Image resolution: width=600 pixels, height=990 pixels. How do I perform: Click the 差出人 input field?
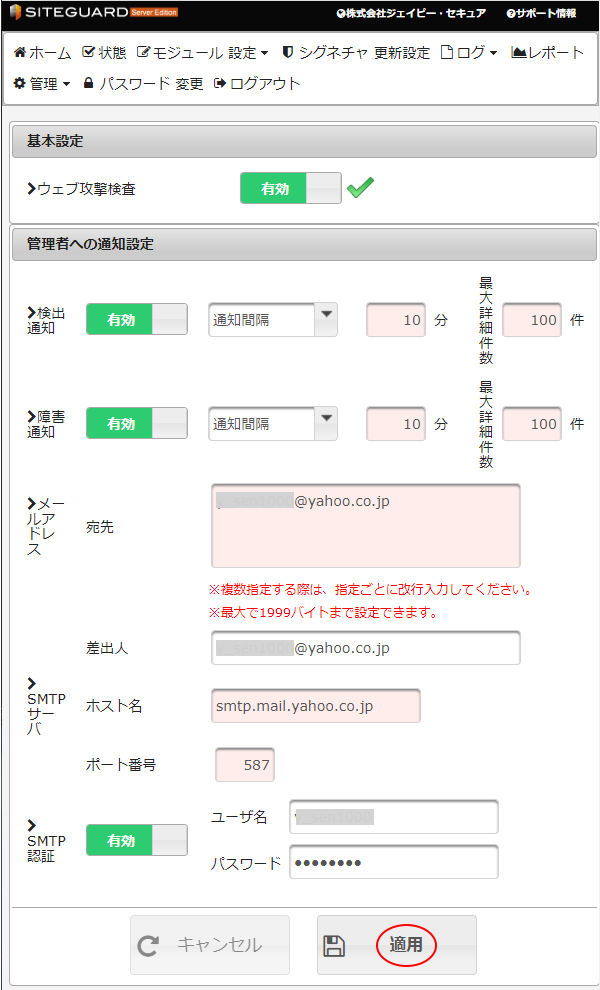366,648
